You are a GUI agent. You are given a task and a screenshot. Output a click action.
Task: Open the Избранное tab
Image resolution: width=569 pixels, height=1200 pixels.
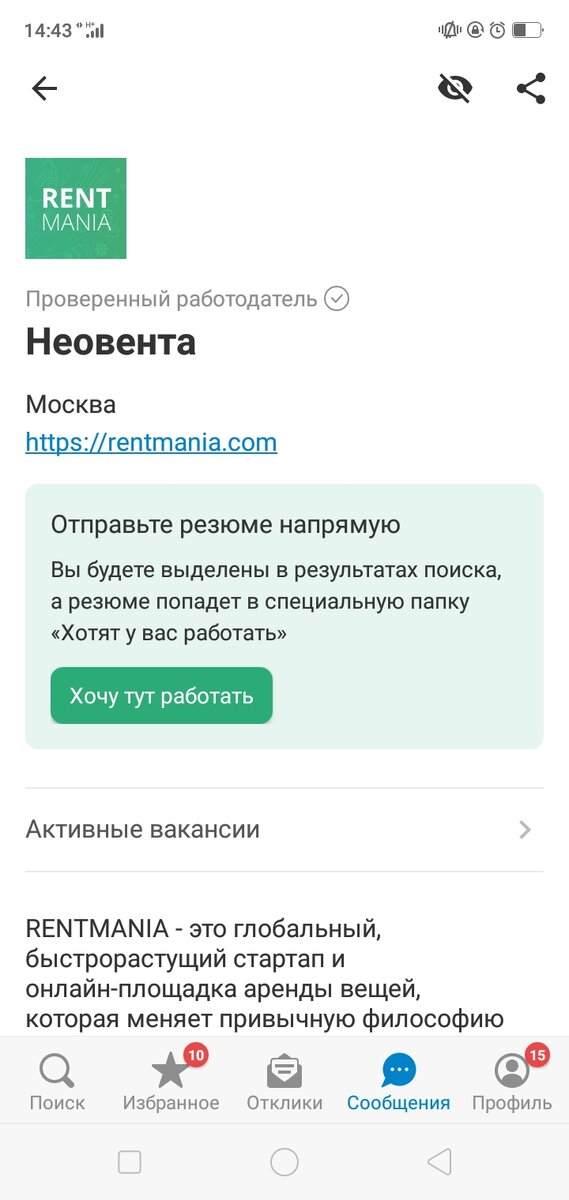pyautogui.click(x=171, y=1084)
